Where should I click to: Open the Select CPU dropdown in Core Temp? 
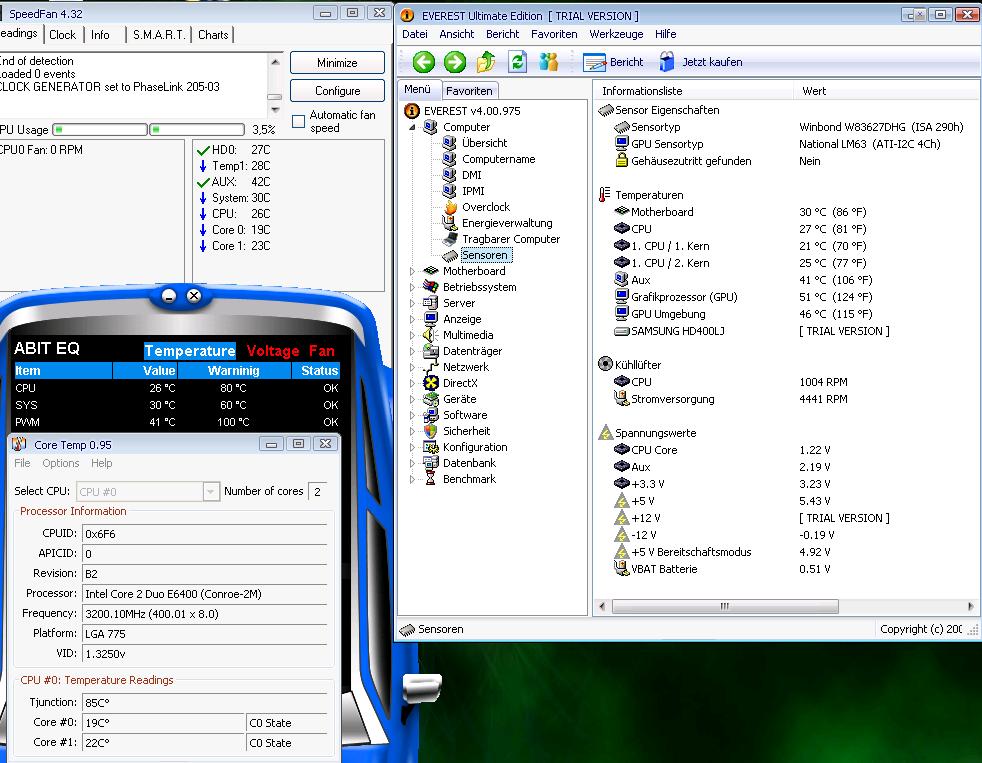[x=211, y=492]
